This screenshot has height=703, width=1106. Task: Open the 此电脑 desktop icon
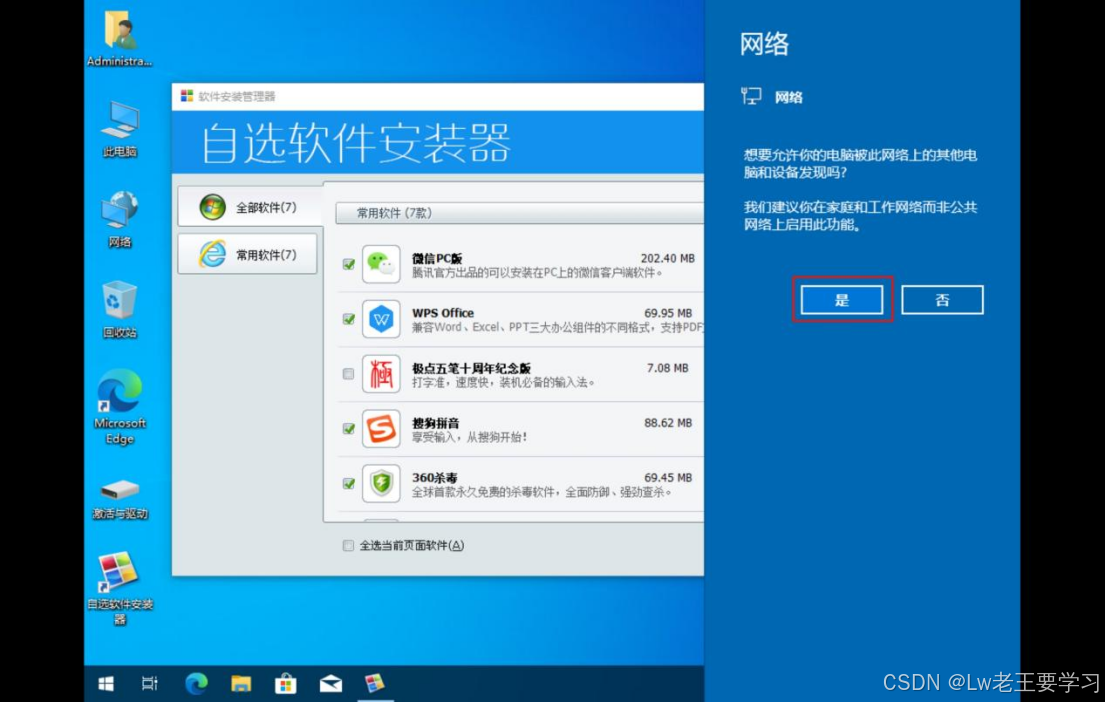[119, 129]
